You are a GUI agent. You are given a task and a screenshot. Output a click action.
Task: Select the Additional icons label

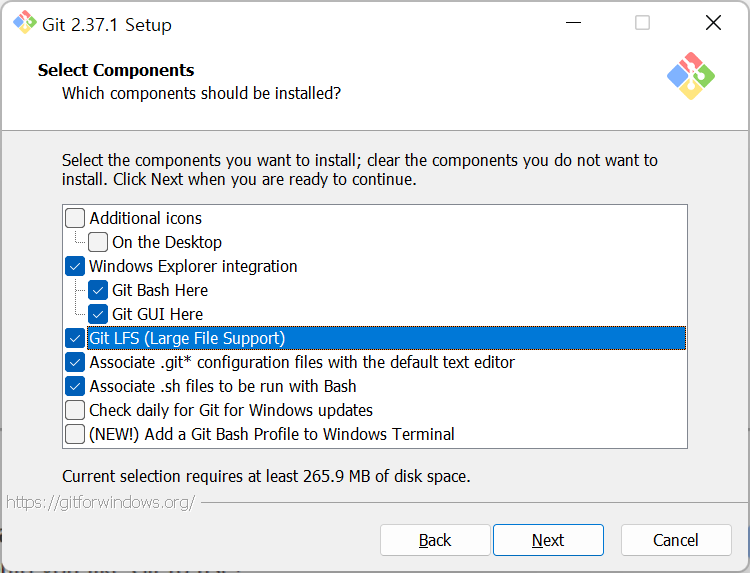click(145, 219)
